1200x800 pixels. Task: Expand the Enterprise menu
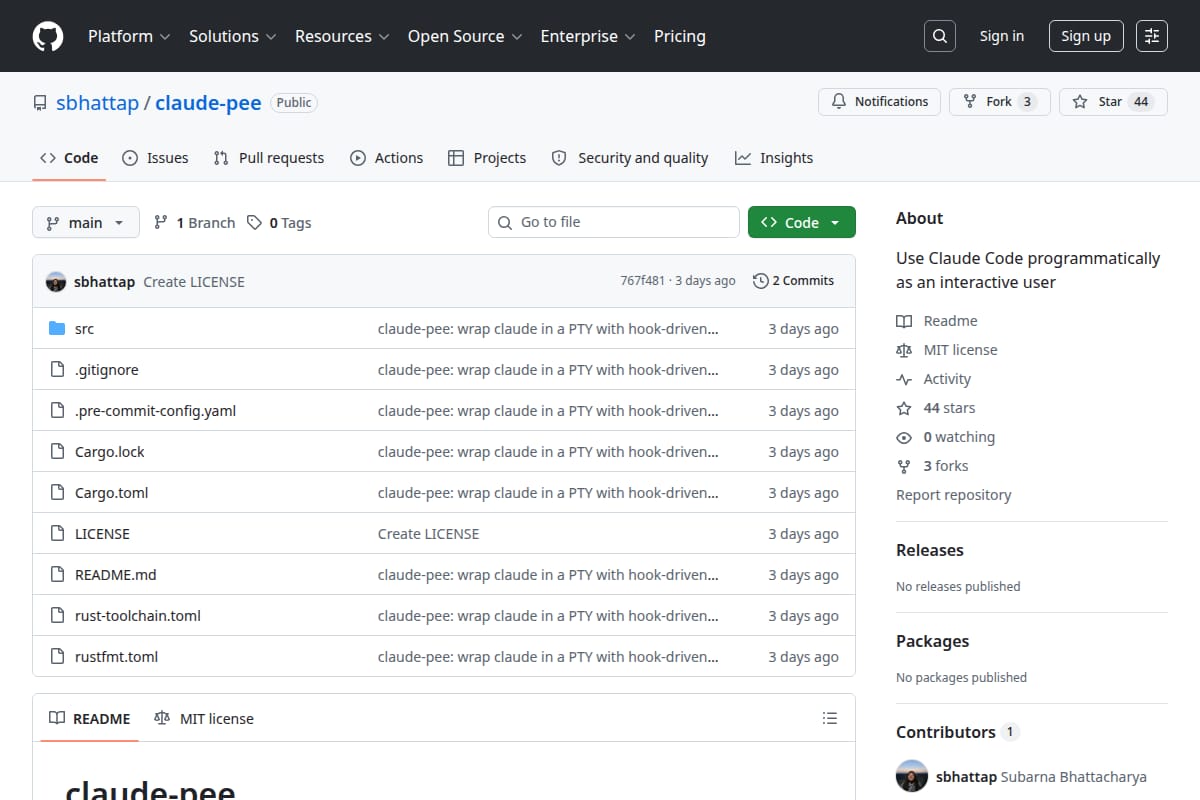pos(588,36)
